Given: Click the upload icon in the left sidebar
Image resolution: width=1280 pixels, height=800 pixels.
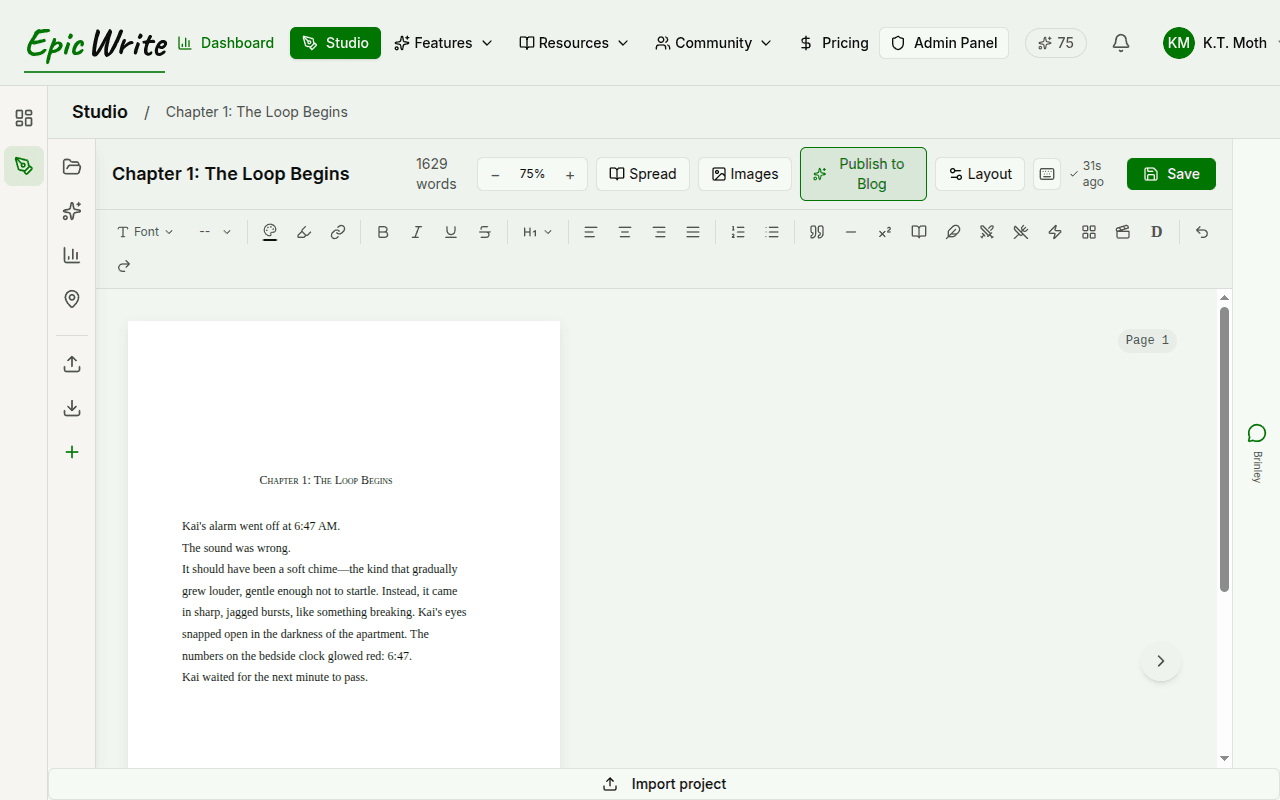Looking at the screenshot, I should (x=71, y=363).
